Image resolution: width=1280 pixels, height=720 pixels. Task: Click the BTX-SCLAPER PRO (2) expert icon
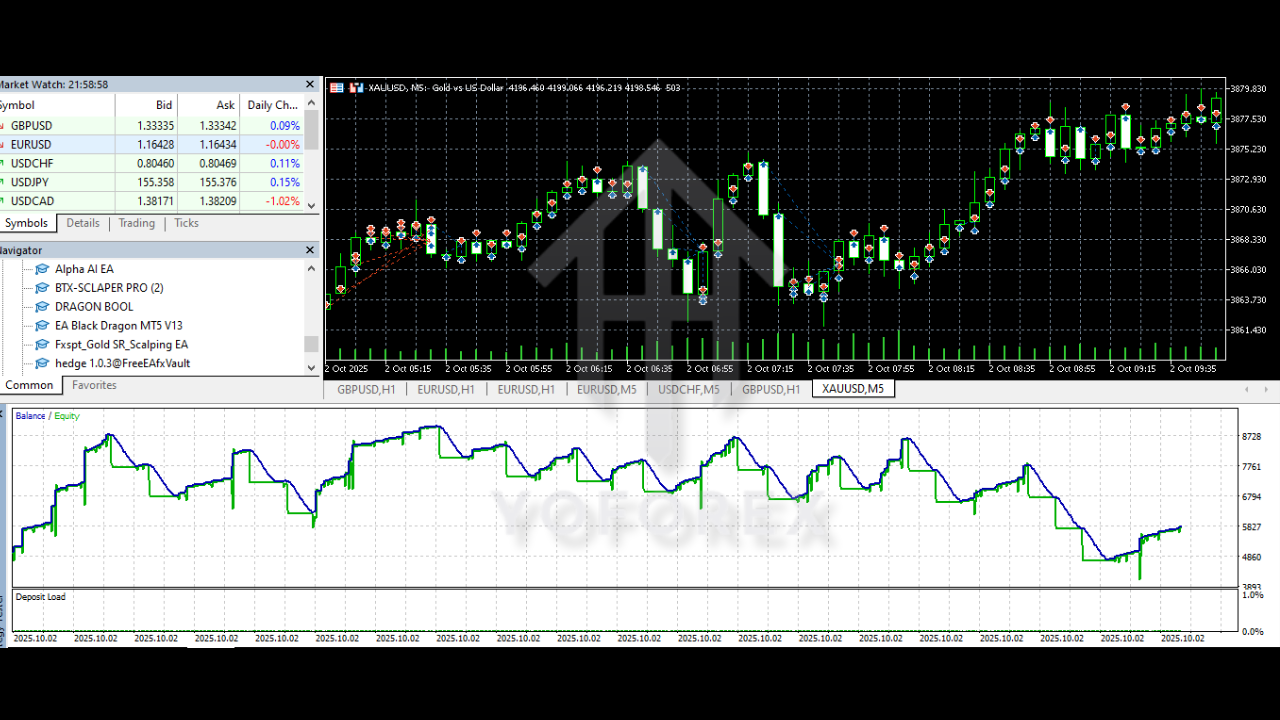pyautogui.click(x=42, y=288)
